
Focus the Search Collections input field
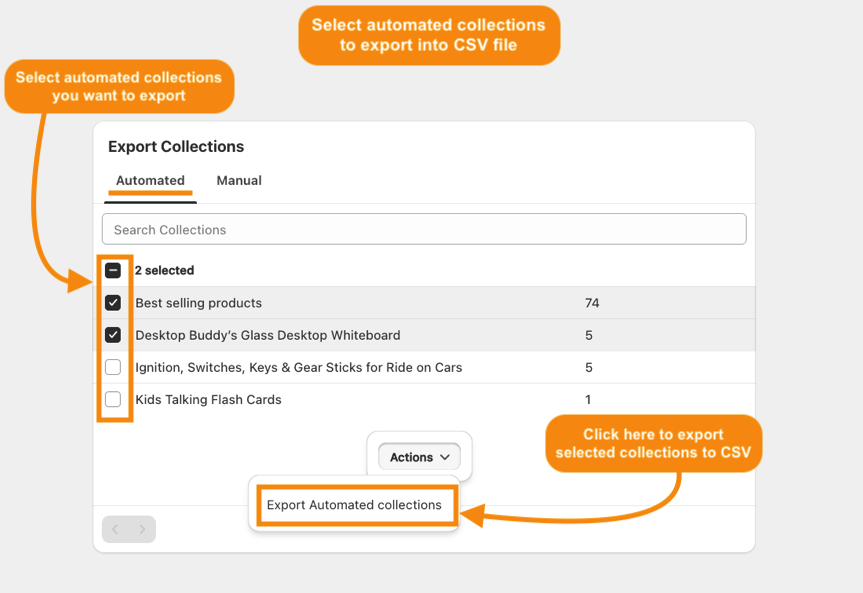pyautogui.click(x=424, y=229)
